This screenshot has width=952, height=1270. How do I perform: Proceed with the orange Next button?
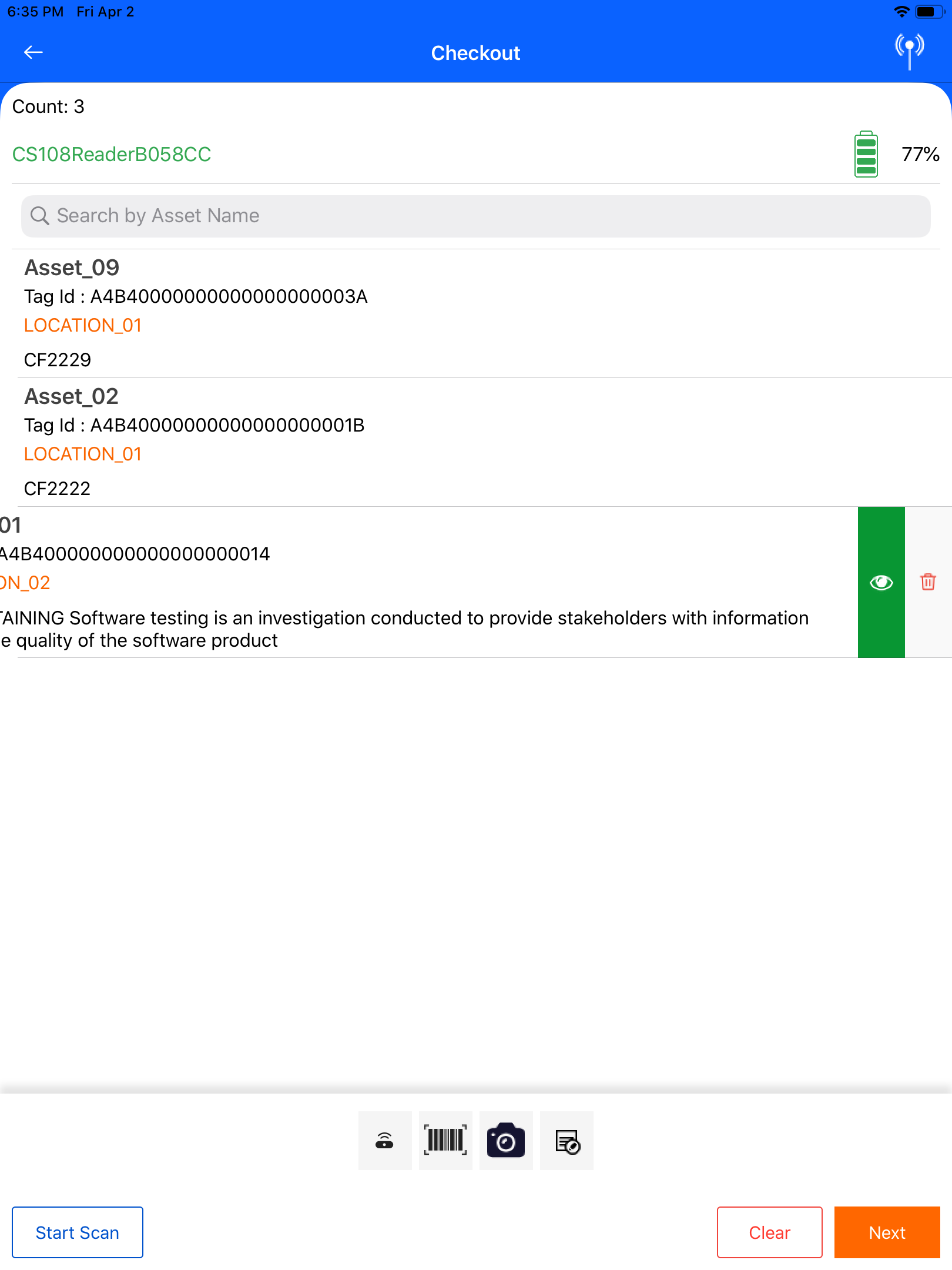pyautogui.click(x=887, y=1232)
